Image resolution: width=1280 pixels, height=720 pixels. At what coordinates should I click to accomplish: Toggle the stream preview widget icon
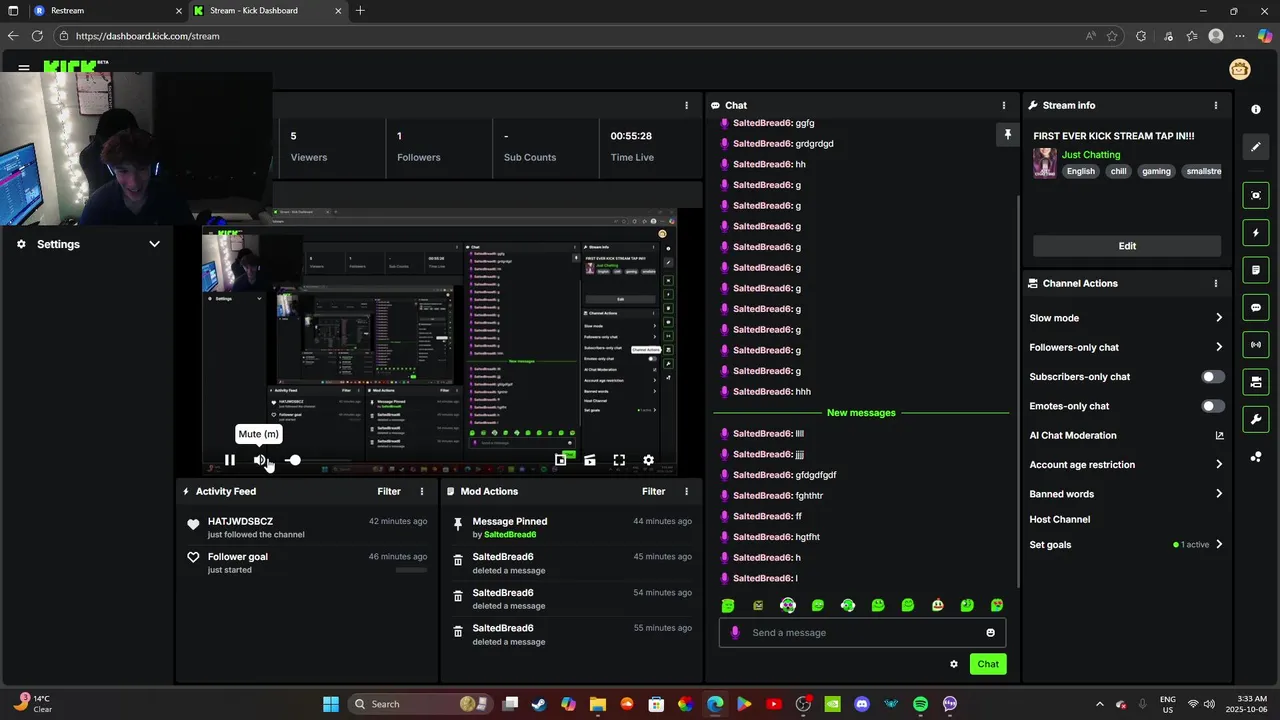(x=1256, y=195)
